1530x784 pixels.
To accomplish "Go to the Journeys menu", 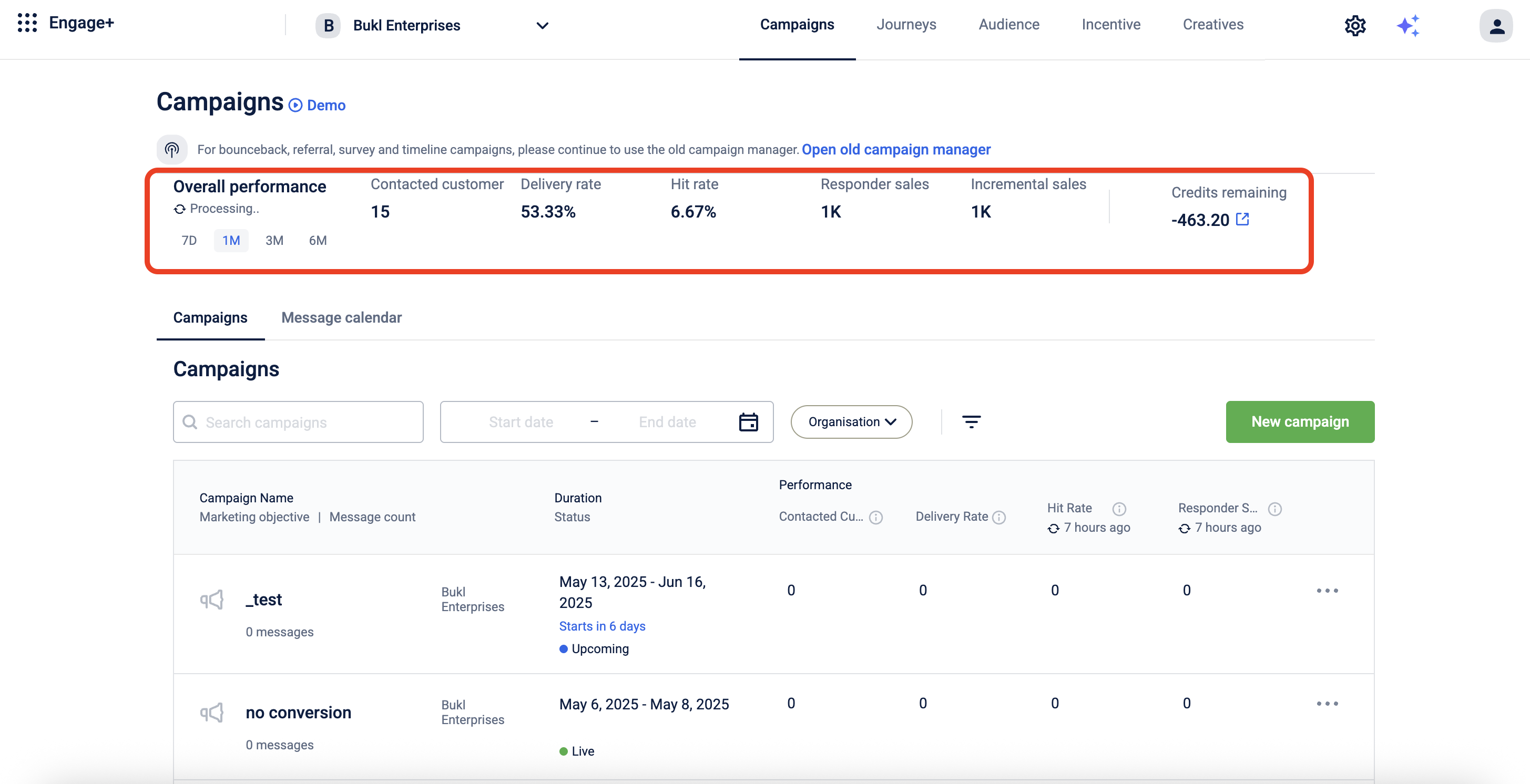I will [x=906, y=24].
